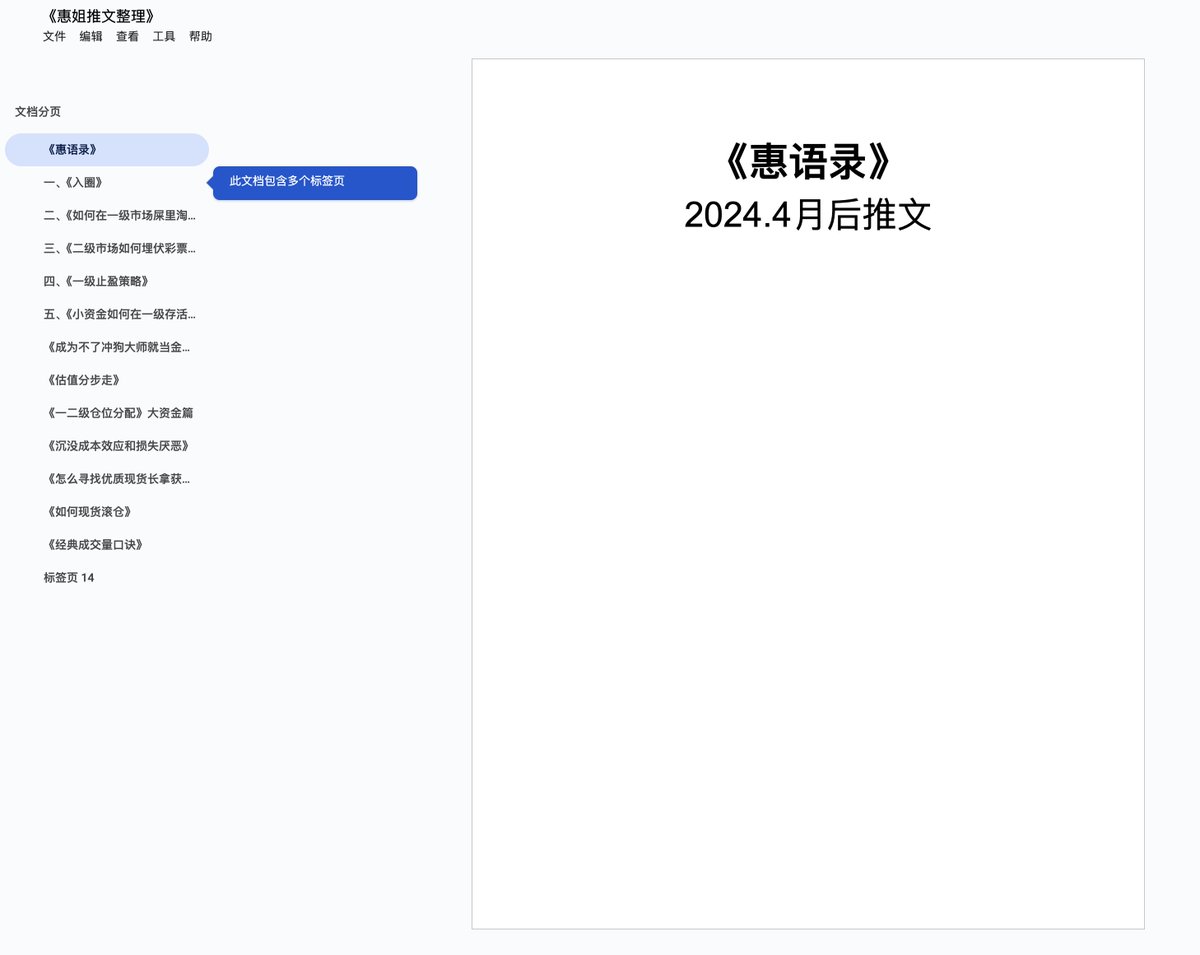
Task: Select the 《惠语录》 tab in sidebar
Action: (x=106, y=150)
